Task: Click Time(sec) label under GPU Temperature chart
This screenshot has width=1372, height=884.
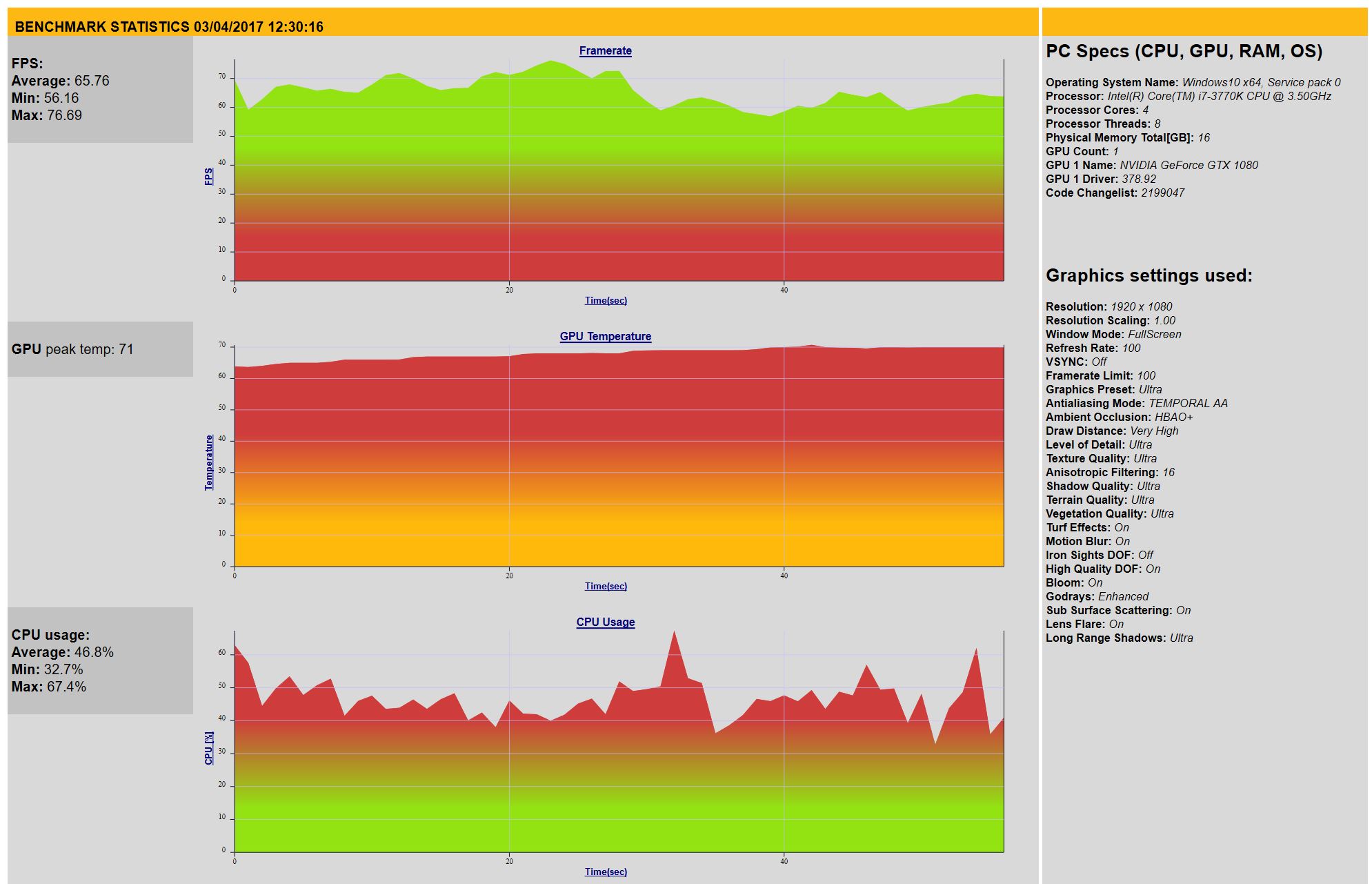Action: (606, 586)
